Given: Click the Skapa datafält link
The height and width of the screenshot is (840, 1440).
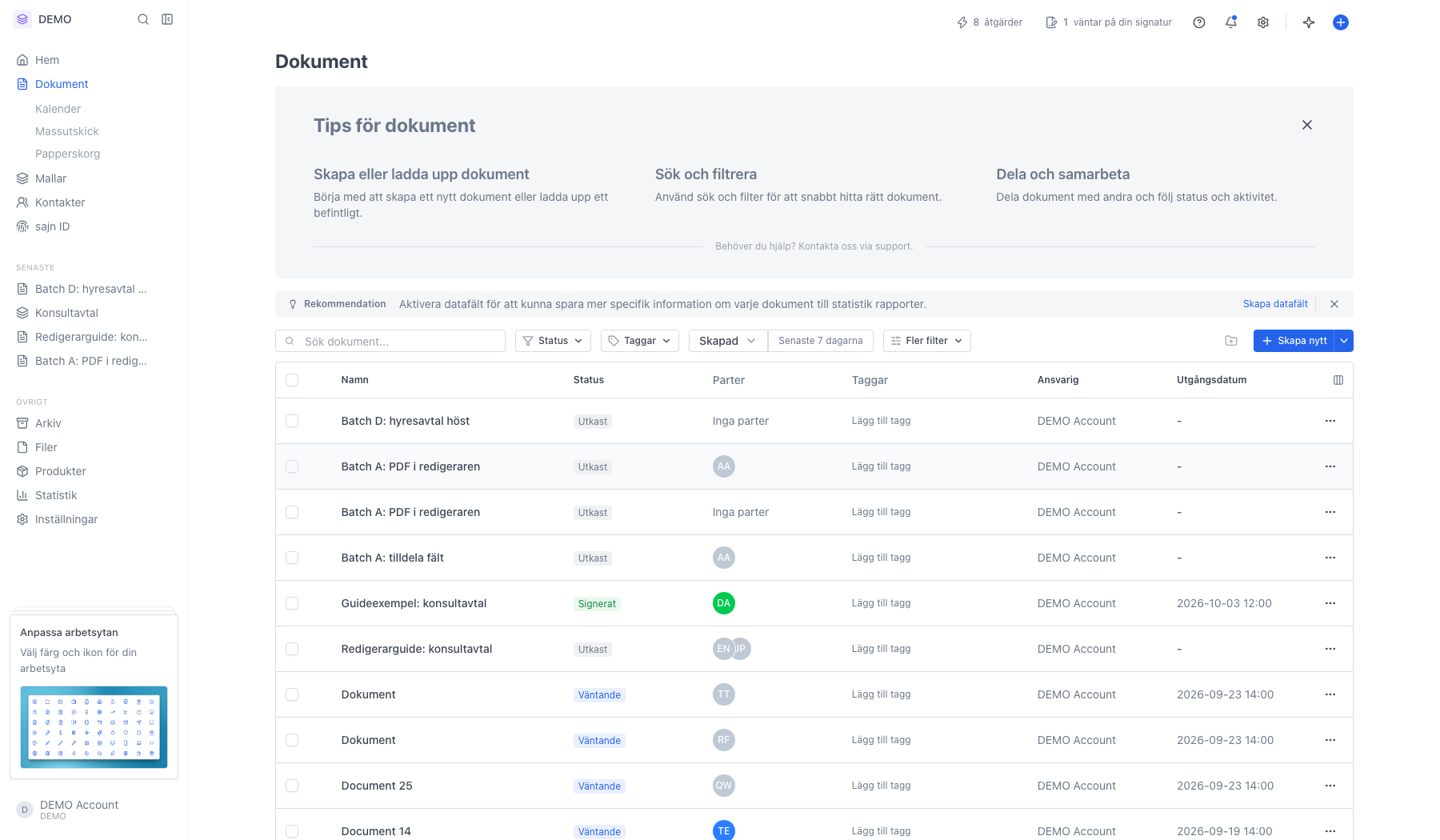Looking at the screenshot, I should point(1275,304).
